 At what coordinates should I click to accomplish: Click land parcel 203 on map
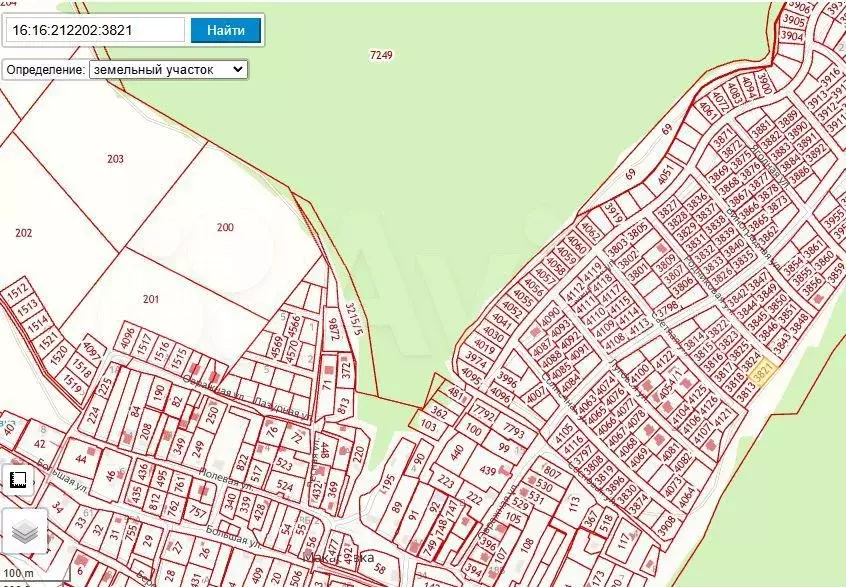(x=115, y=159)
